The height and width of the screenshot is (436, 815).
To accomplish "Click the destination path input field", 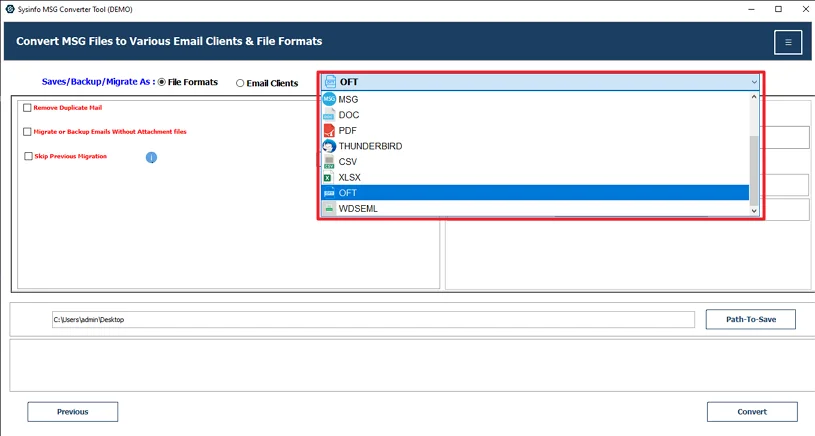I will pos(373,320).
